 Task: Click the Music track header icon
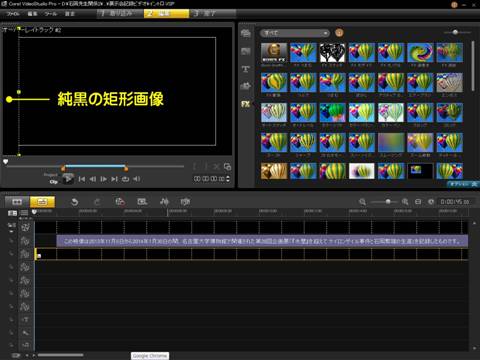point(25,345)
